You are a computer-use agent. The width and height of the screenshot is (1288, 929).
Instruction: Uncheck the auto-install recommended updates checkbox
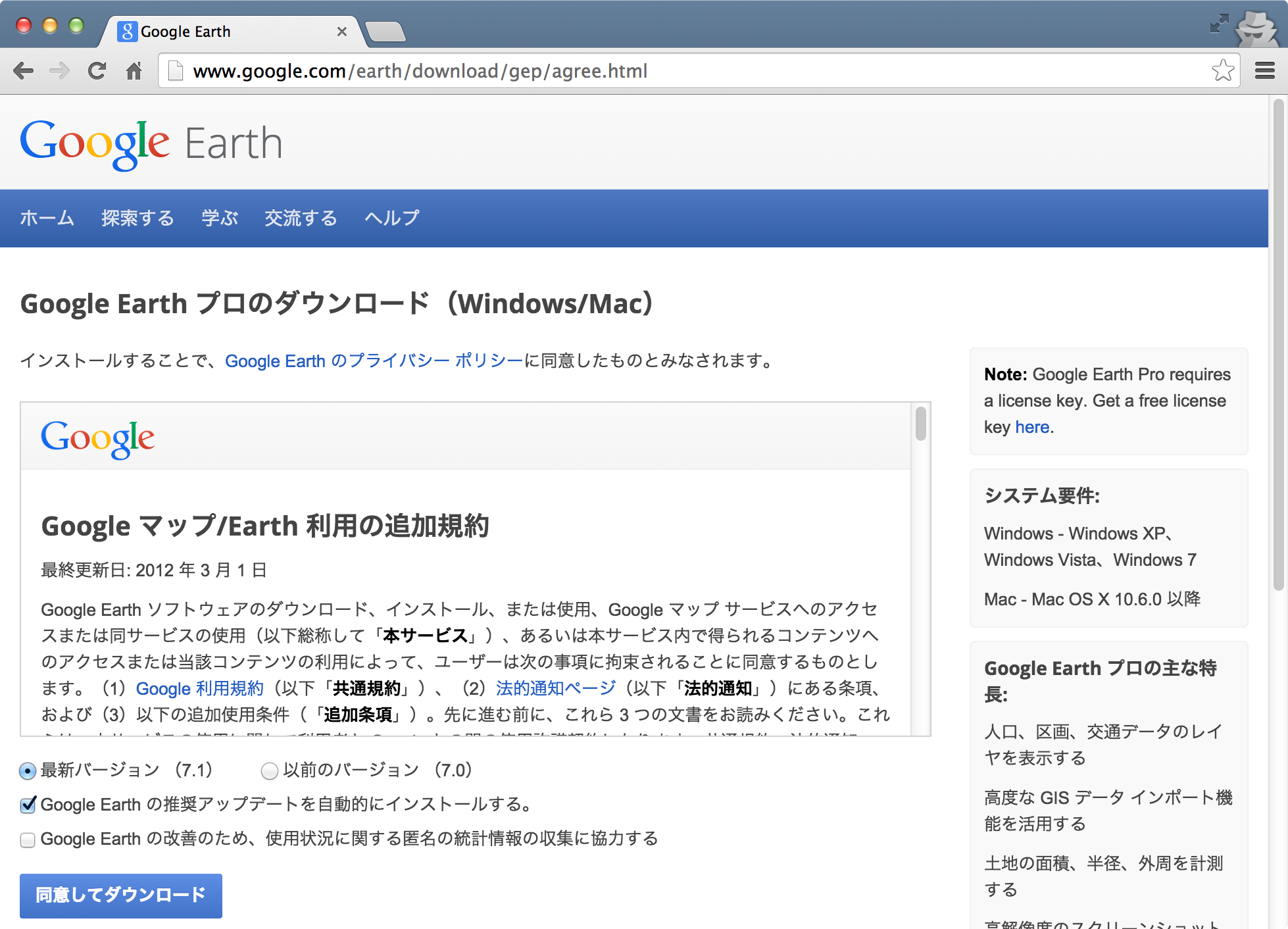(28, 805)
